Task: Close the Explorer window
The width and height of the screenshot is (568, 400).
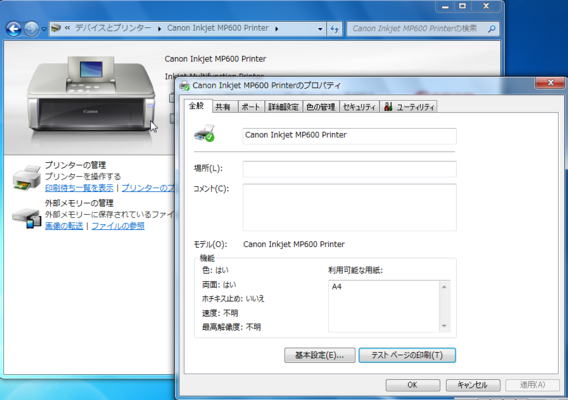Action: click(486, 6)
